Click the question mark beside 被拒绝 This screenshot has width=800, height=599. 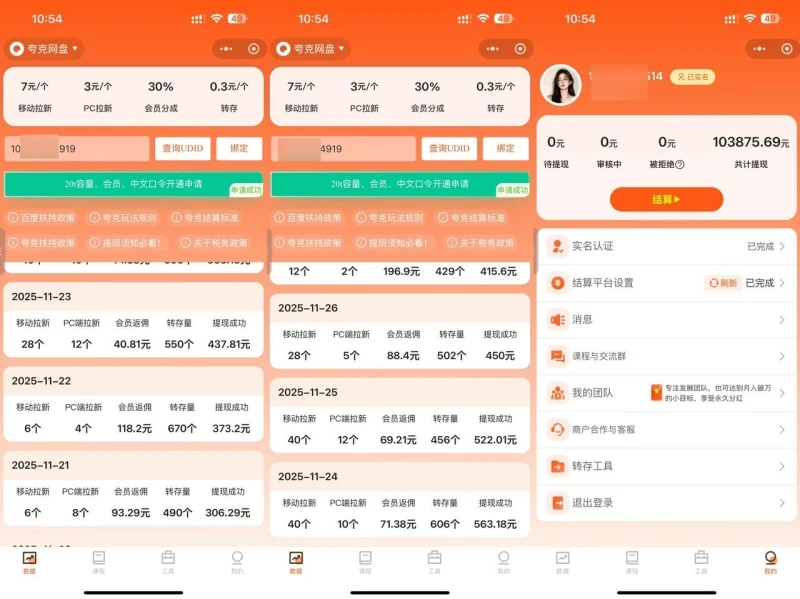(x=680, y=165)
